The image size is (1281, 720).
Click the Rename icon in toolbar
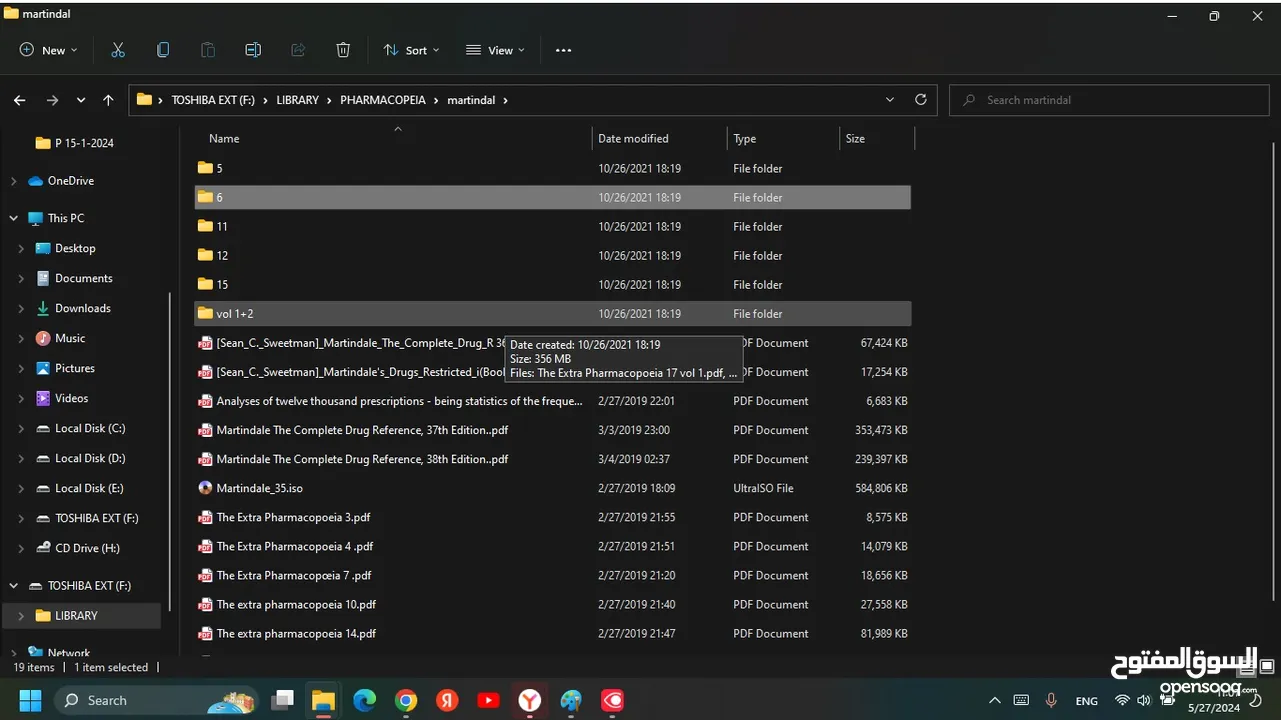[253, 50]
